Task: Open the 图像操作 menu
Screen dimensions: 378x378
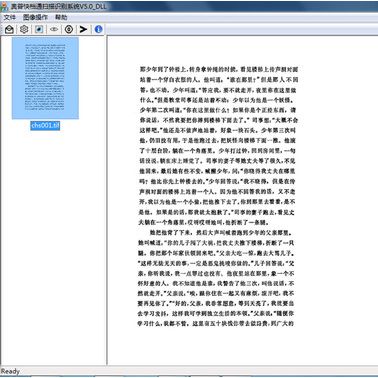Action: coord(35,17)
